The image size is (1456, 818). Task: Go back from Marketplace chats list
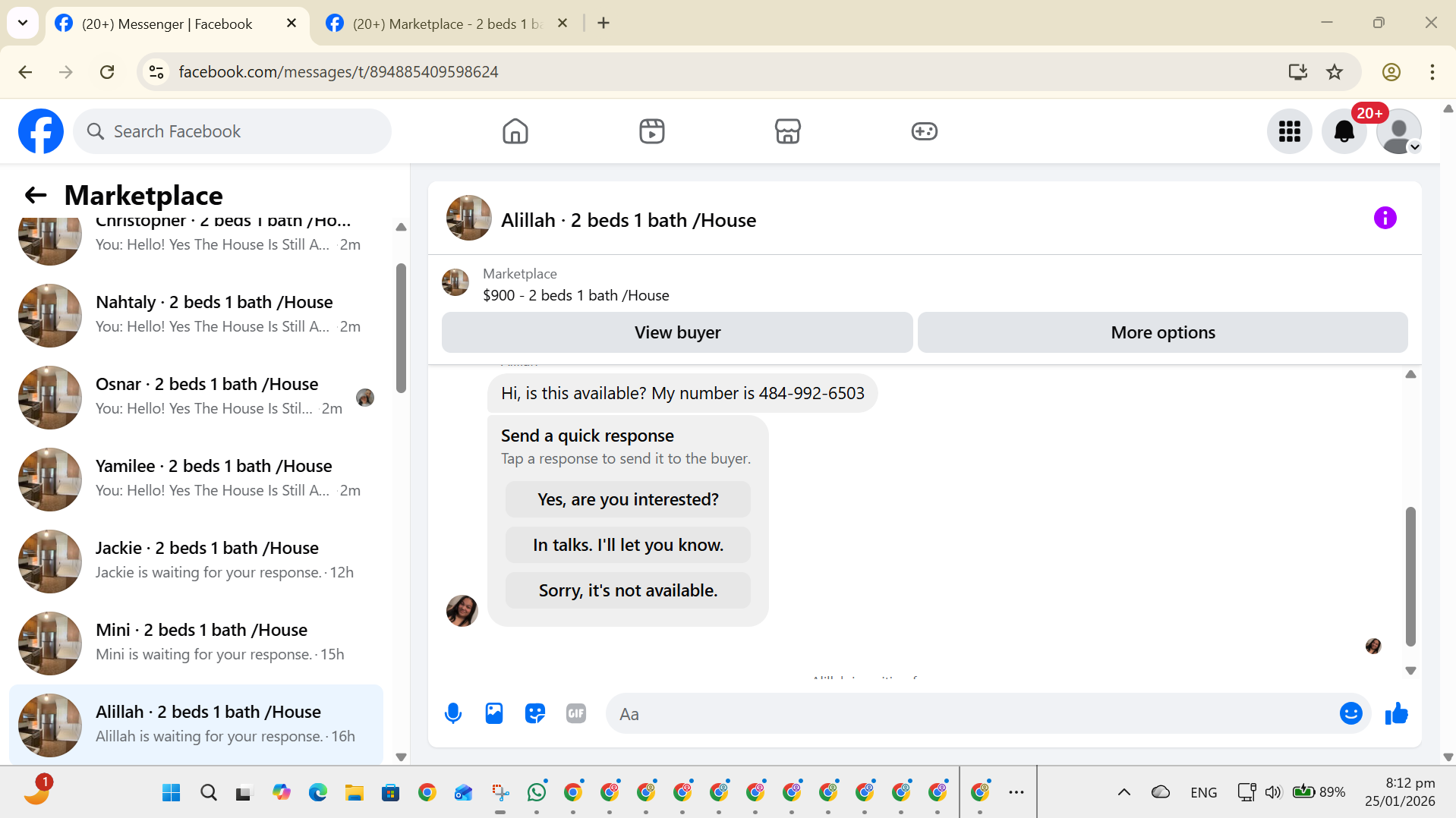point(36,195)
